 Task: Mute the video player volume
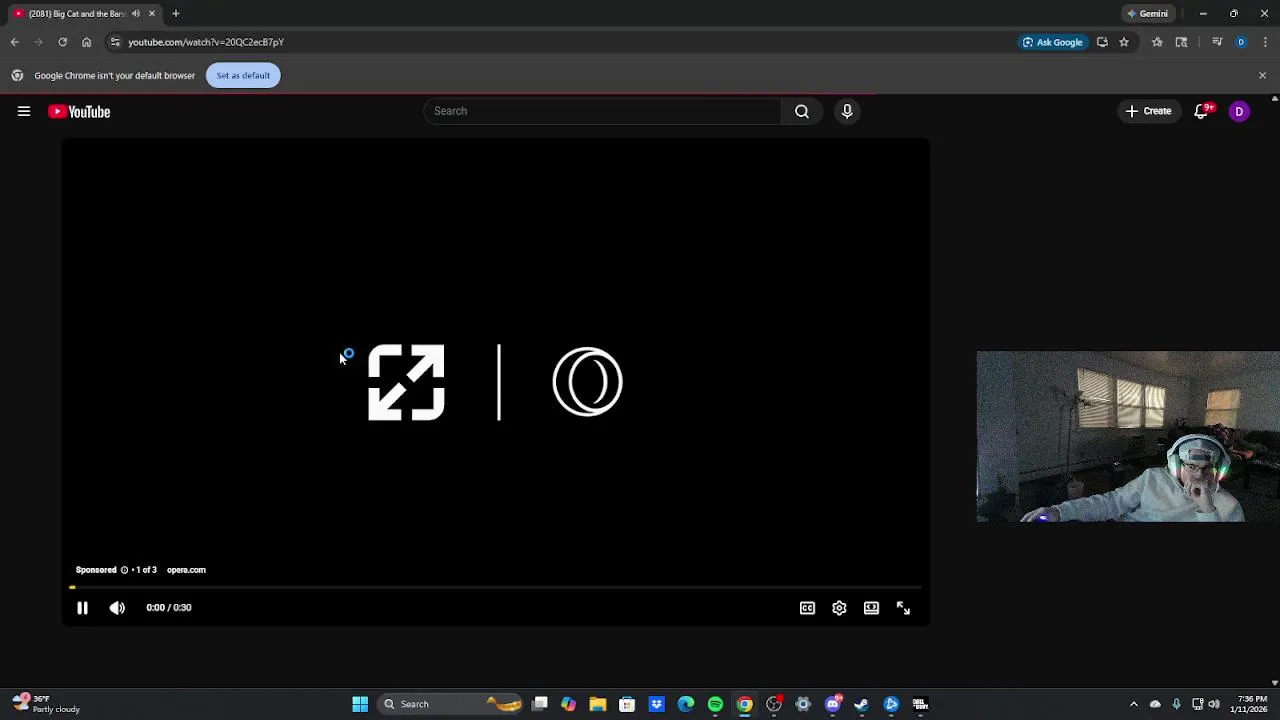point(117,607)
